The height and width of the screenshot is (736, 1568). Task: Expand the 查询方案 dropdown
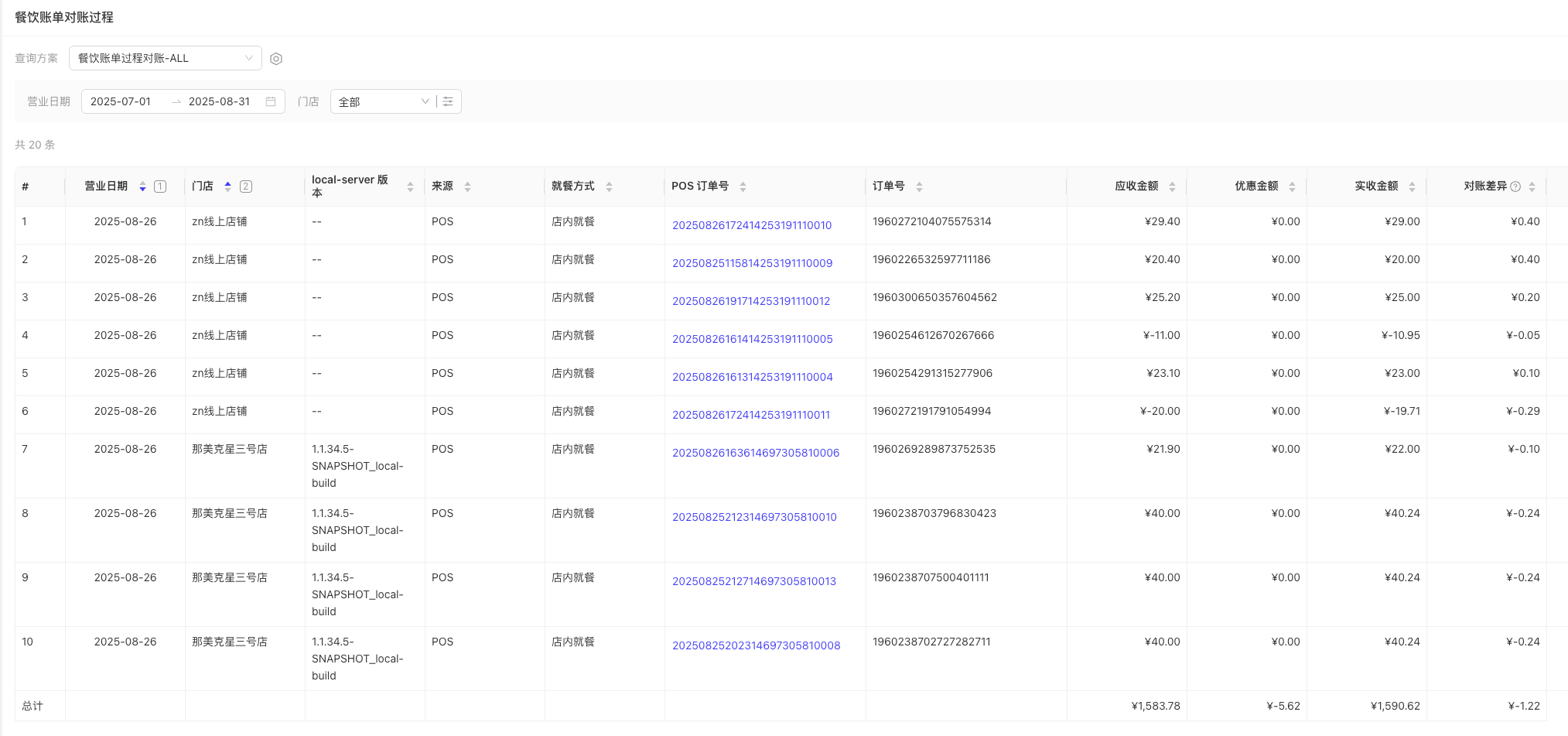165,58
